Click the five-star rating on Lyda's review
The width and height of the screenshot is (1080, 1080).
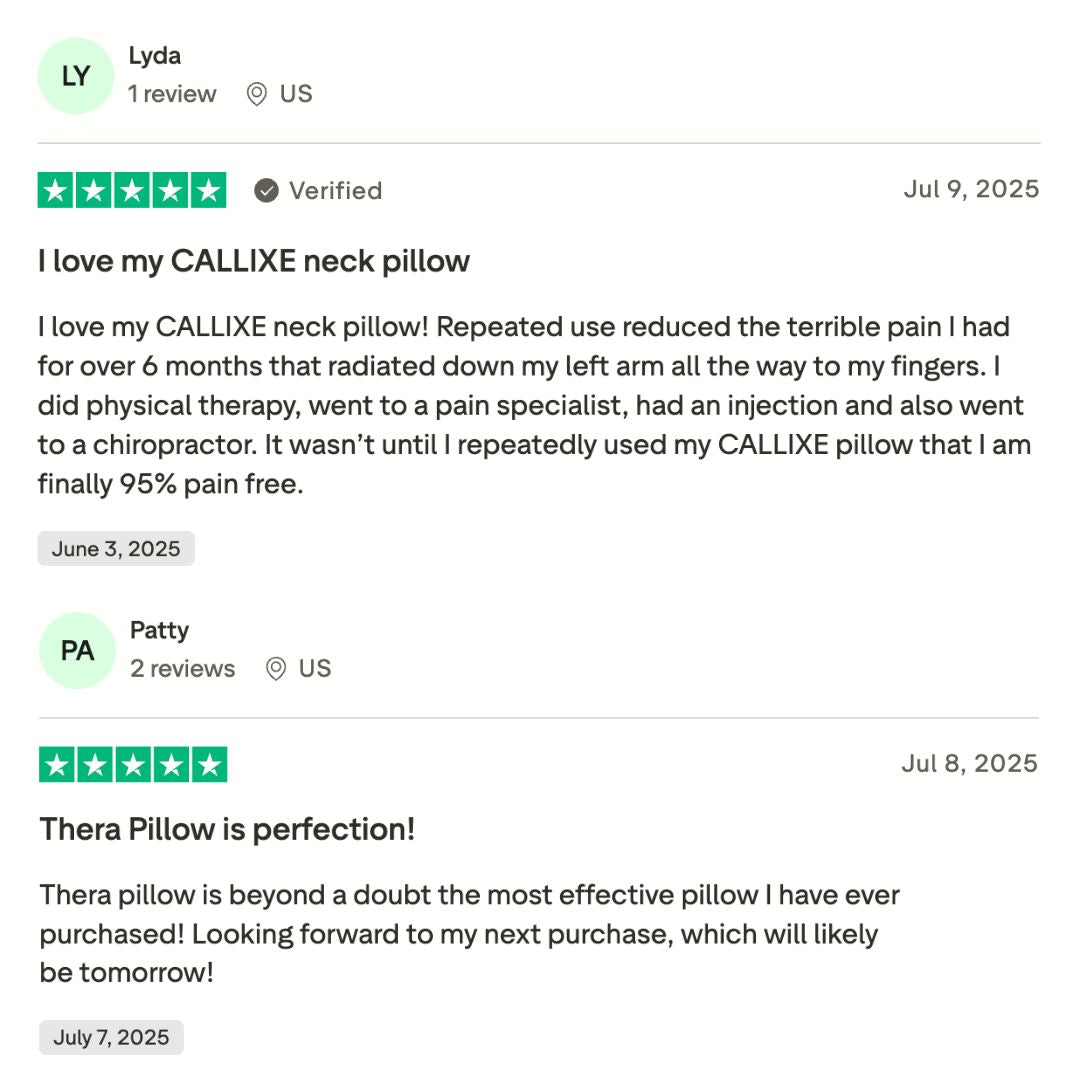point(132,190)
